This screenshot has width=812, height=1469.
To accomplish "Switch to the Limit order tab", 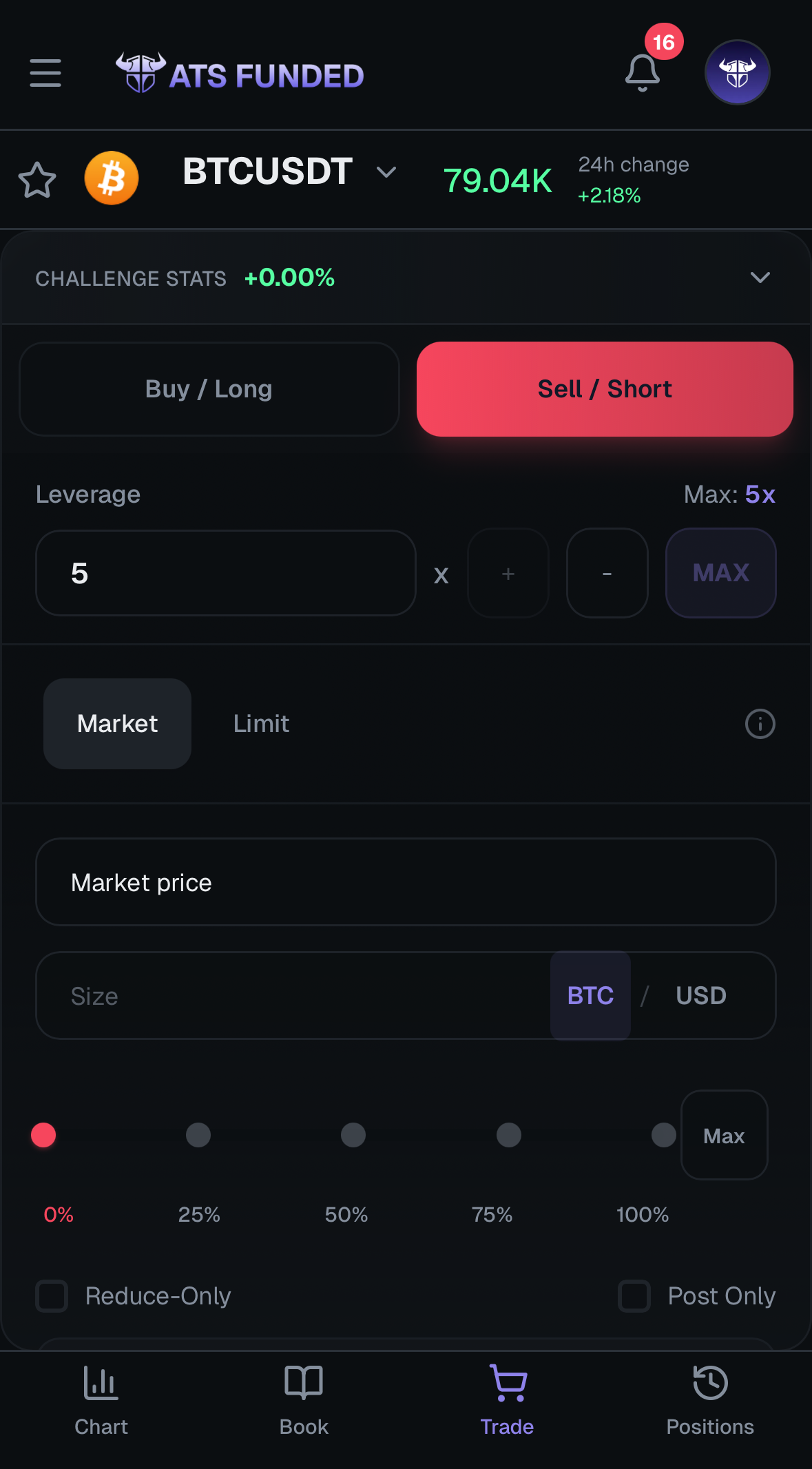I will [x=261, y=724].
